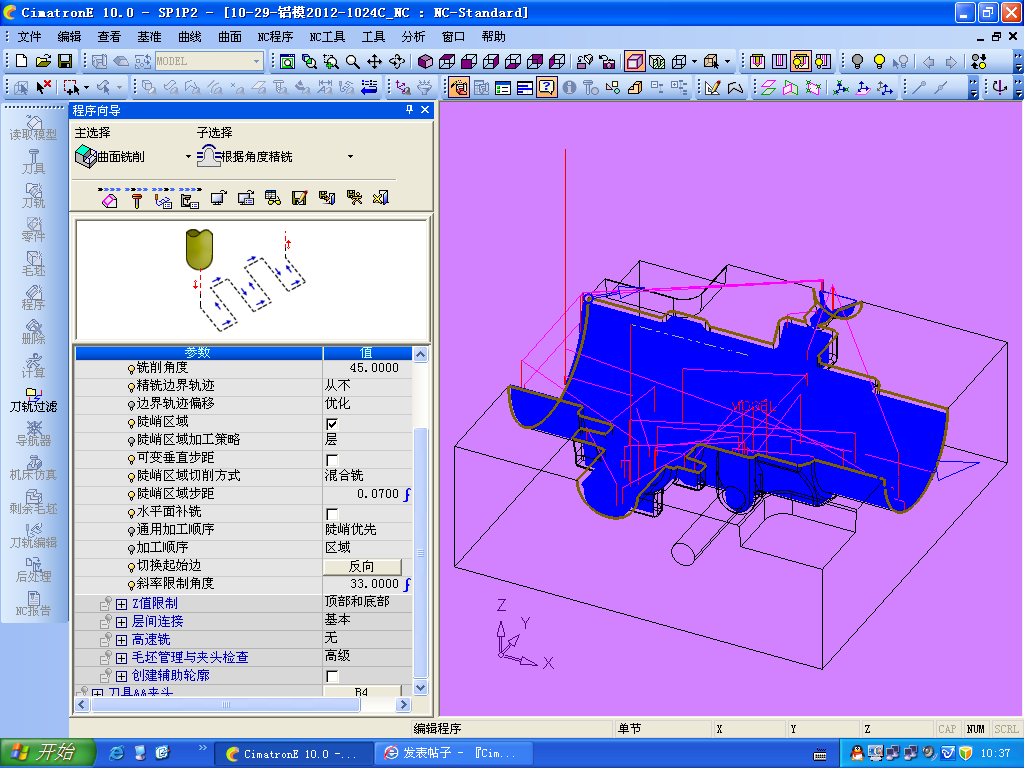Click the camera snapshot icon in toolbar
Screen dimensions: 1024x768
[606, 61]
